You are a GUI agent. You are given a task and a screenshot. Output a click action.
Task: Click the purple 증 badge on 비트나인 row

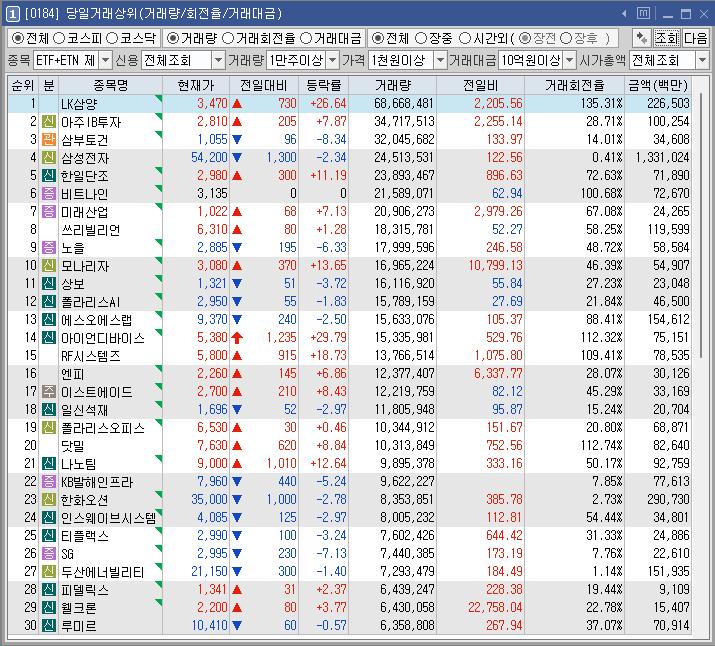click(49, 193)
